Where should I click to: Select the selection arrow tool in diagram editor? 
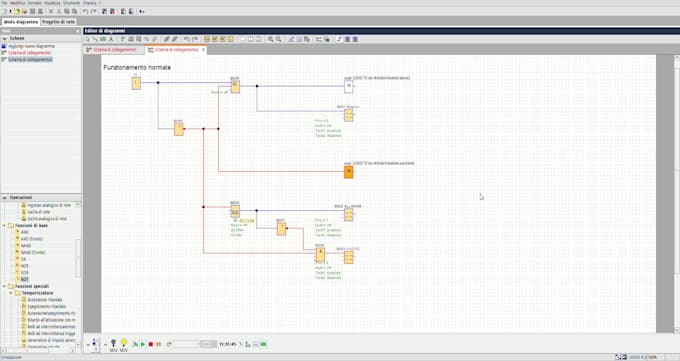88,39
